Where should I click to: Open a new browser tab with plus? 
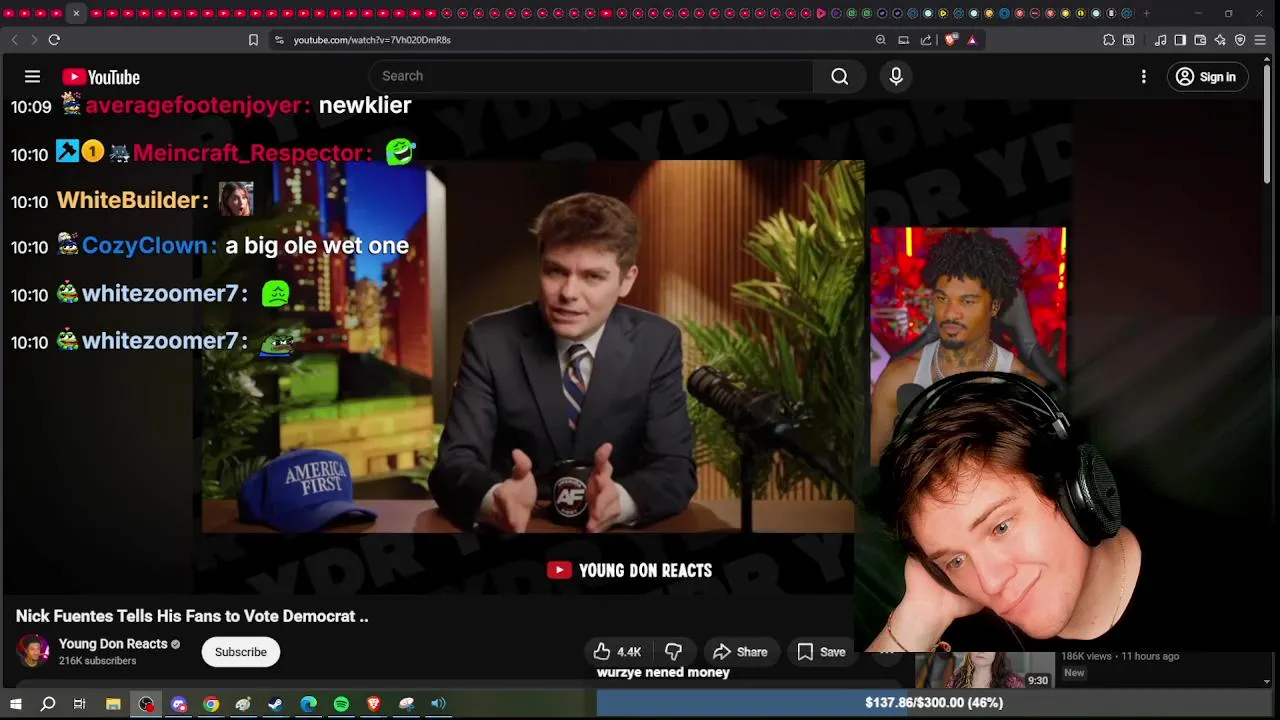click(1146, 13)
